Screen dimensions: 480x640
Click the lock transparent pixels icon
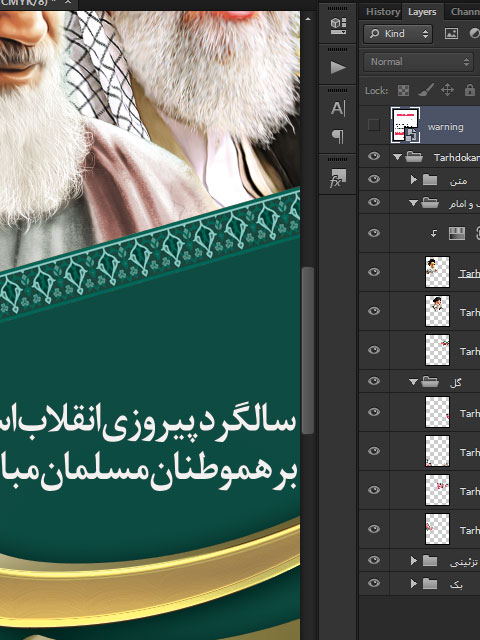pyautogui.click(x=403, y=90)
